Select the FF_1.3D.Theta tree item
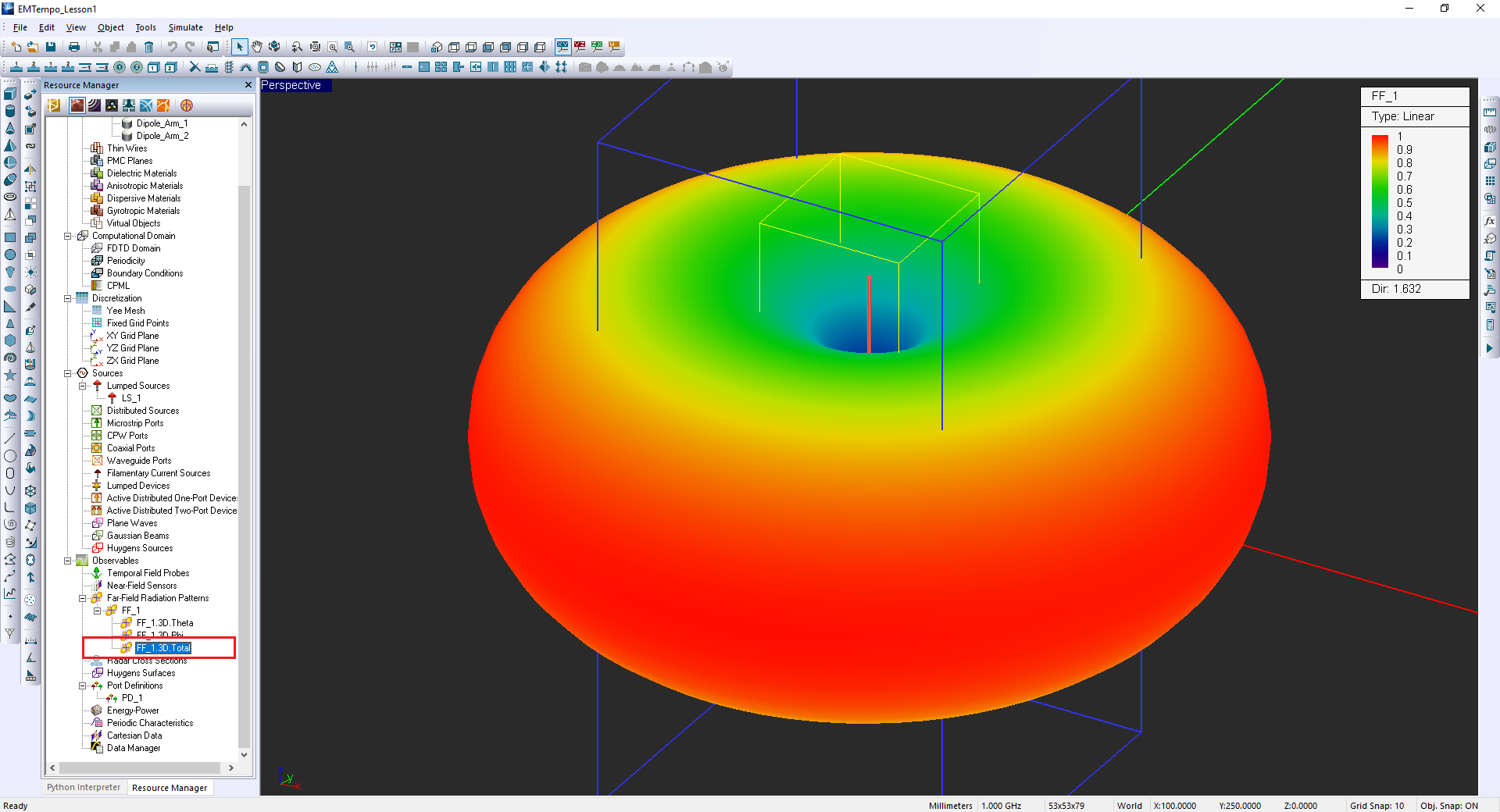 pyautogui.click(x=165, y=623)
